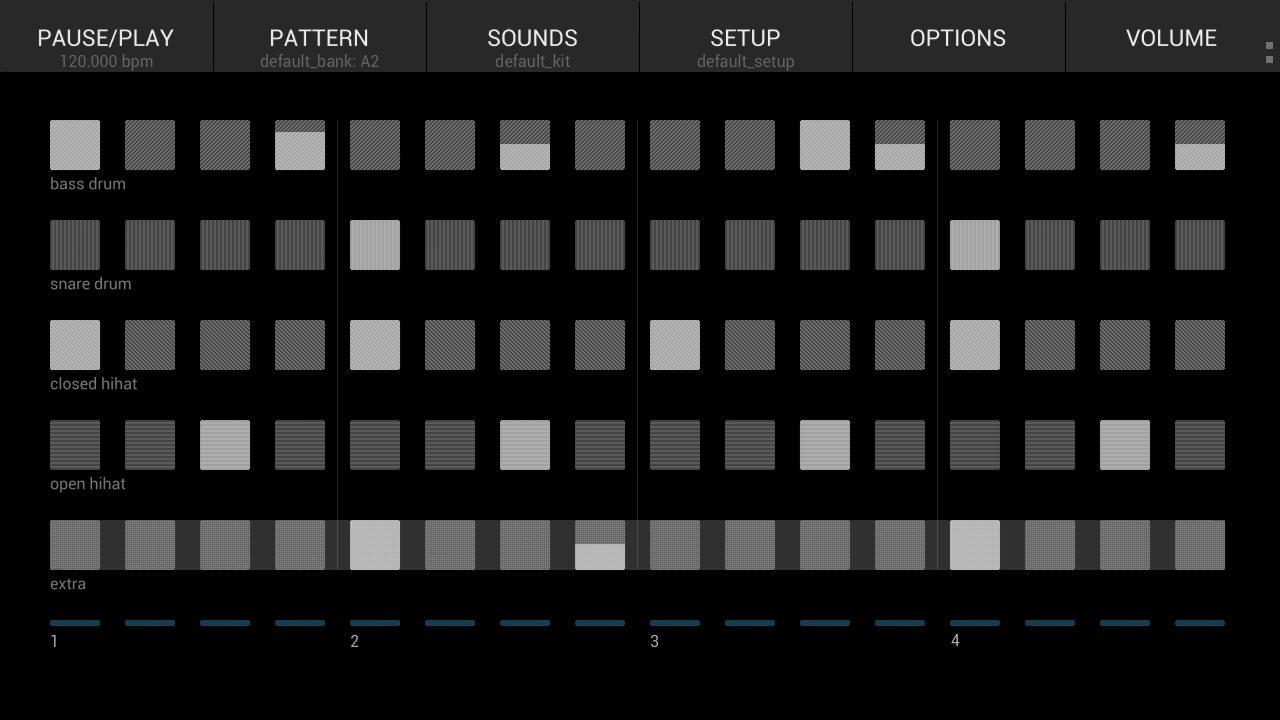Click the default_setup label
The height and width of the screenshot is (720, 1280).
745,61
